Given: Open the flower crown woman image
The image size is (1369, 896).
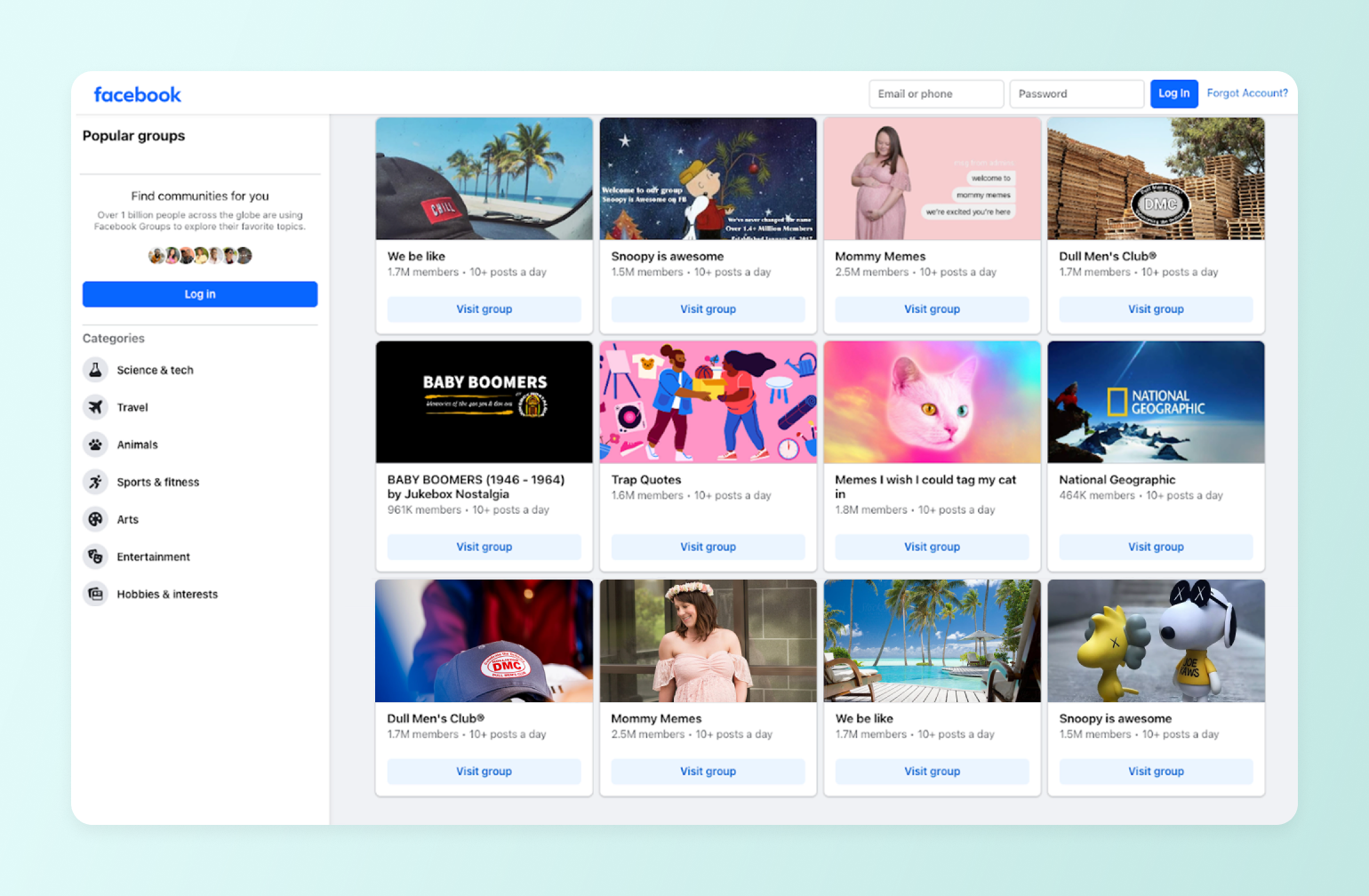Looking at the screenshot, I should click(x=709, y=641).
